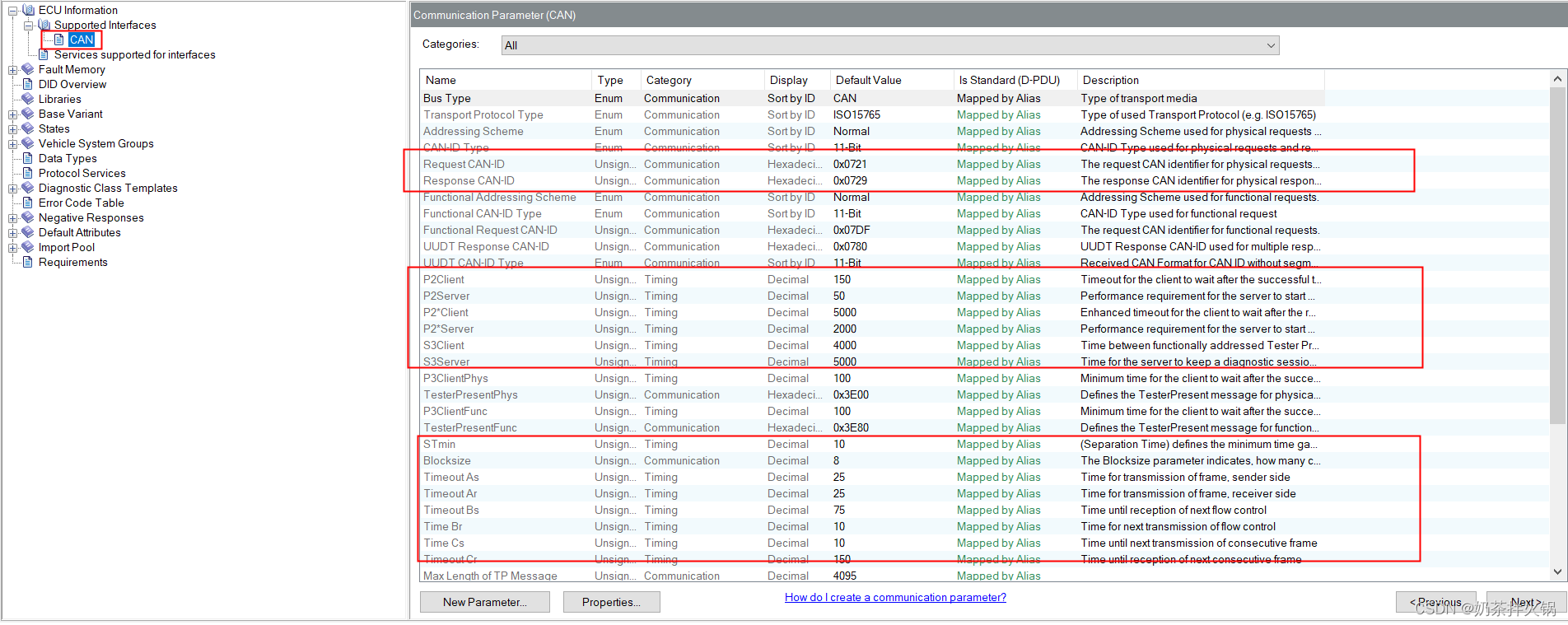The image size is (1568, 625).
Task: Sort table by Name column header
Action: point(506,80)
